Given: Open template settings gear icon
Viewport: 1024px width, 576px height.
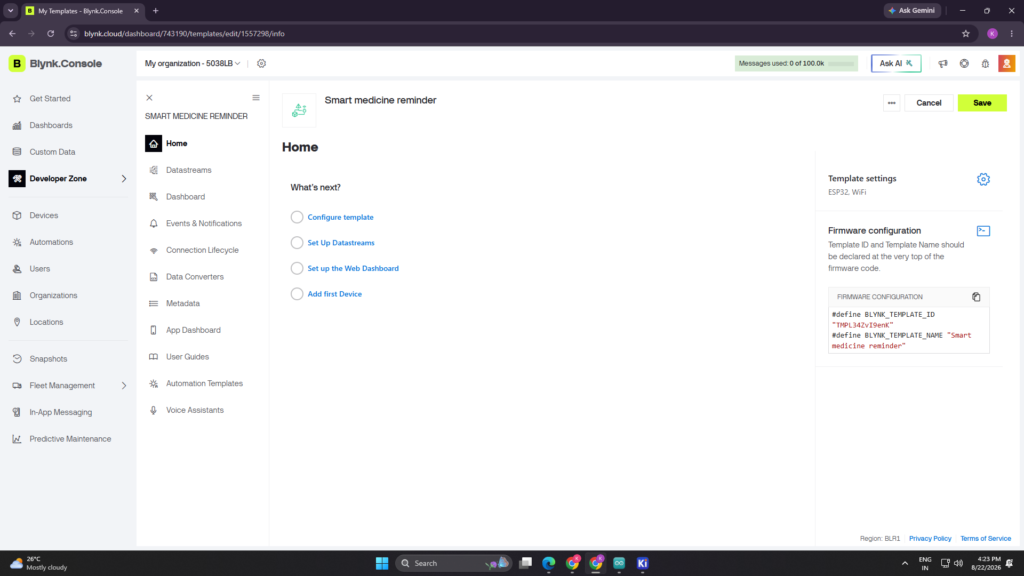Looking at the screenshot, I should point(983,179).
